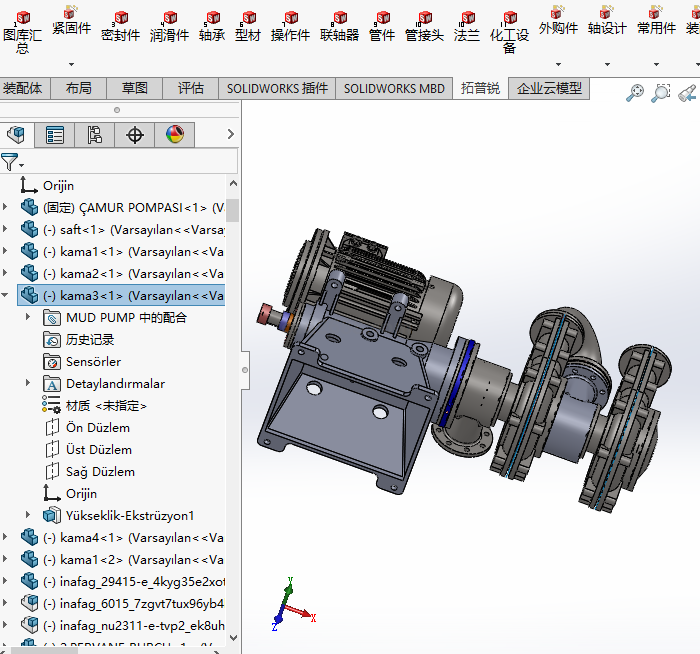This screenshot has height=654, width=700.
Task: Expand the ÇAMUR POMPASI<1> component
Action: pos(6,208)
